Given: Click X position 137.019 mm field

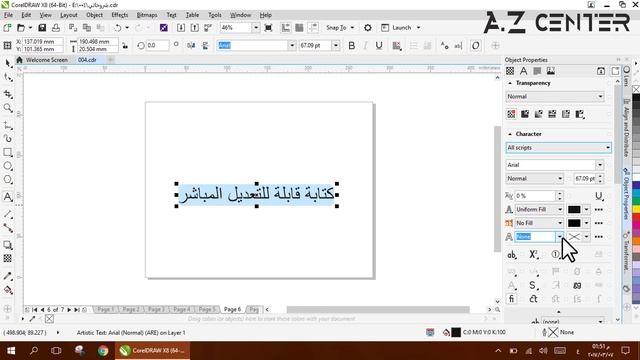Looking at the screenshot, I should [x=42, y=42].
